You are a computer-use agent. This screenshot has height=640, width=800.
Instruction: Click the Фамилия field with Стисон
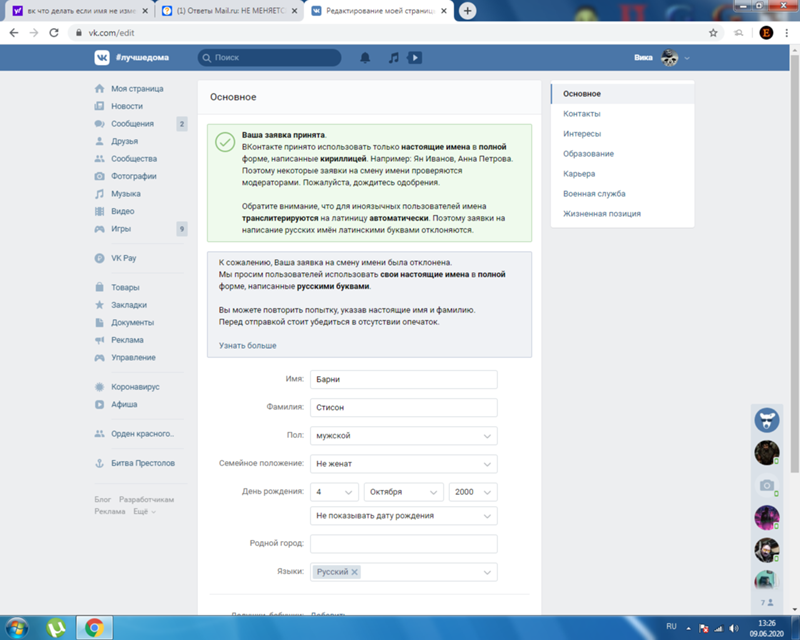click(x=404, y=407)
